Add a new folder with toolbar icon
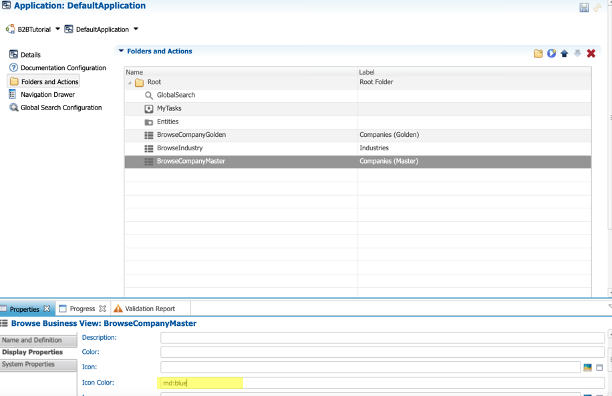612x396 pixels. point(538,53)
